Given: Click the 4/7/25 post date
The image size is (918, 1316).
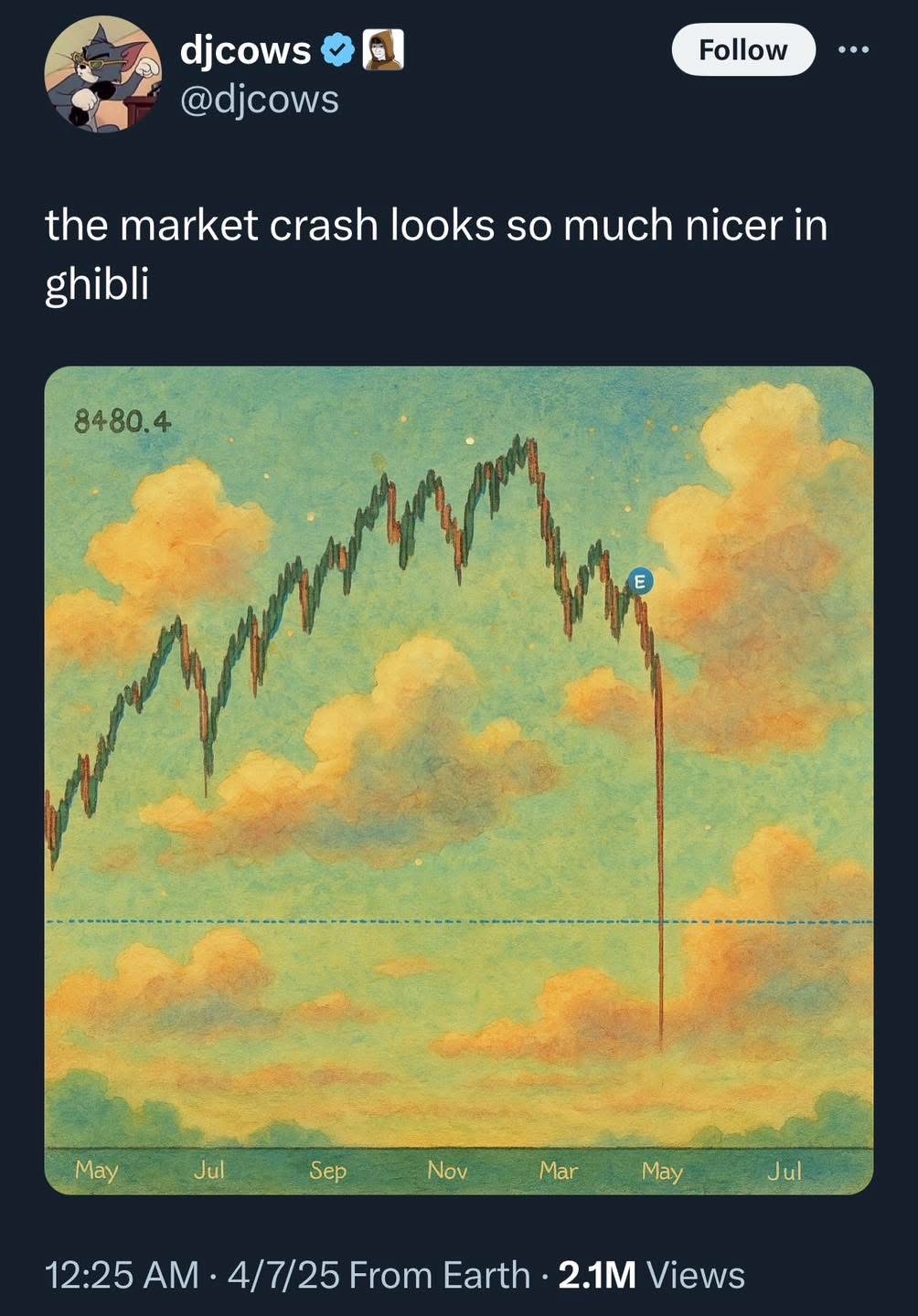Looking at the screenshot, I should coord(283,1275).
